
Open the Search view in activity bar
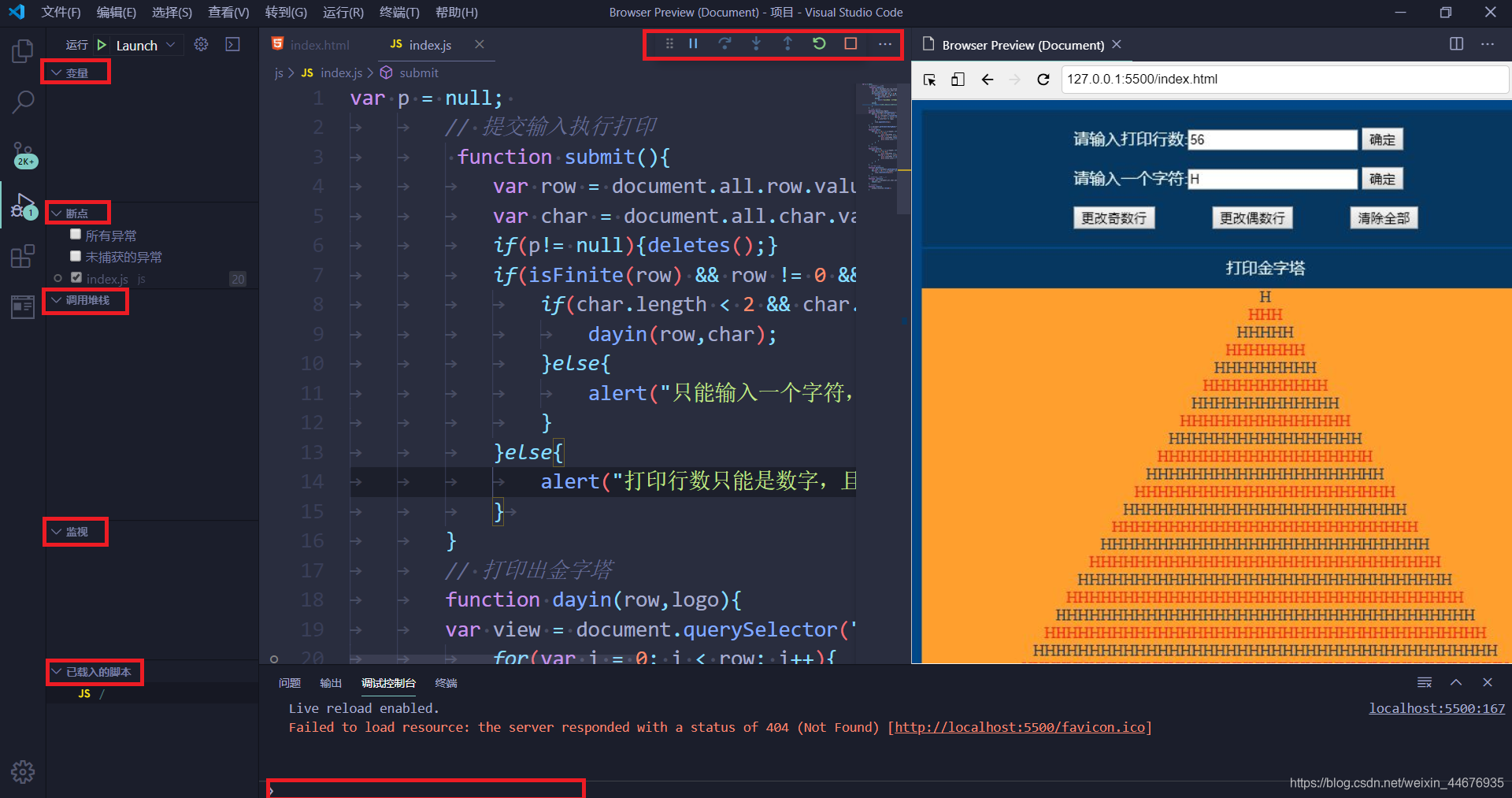point(23,102)
